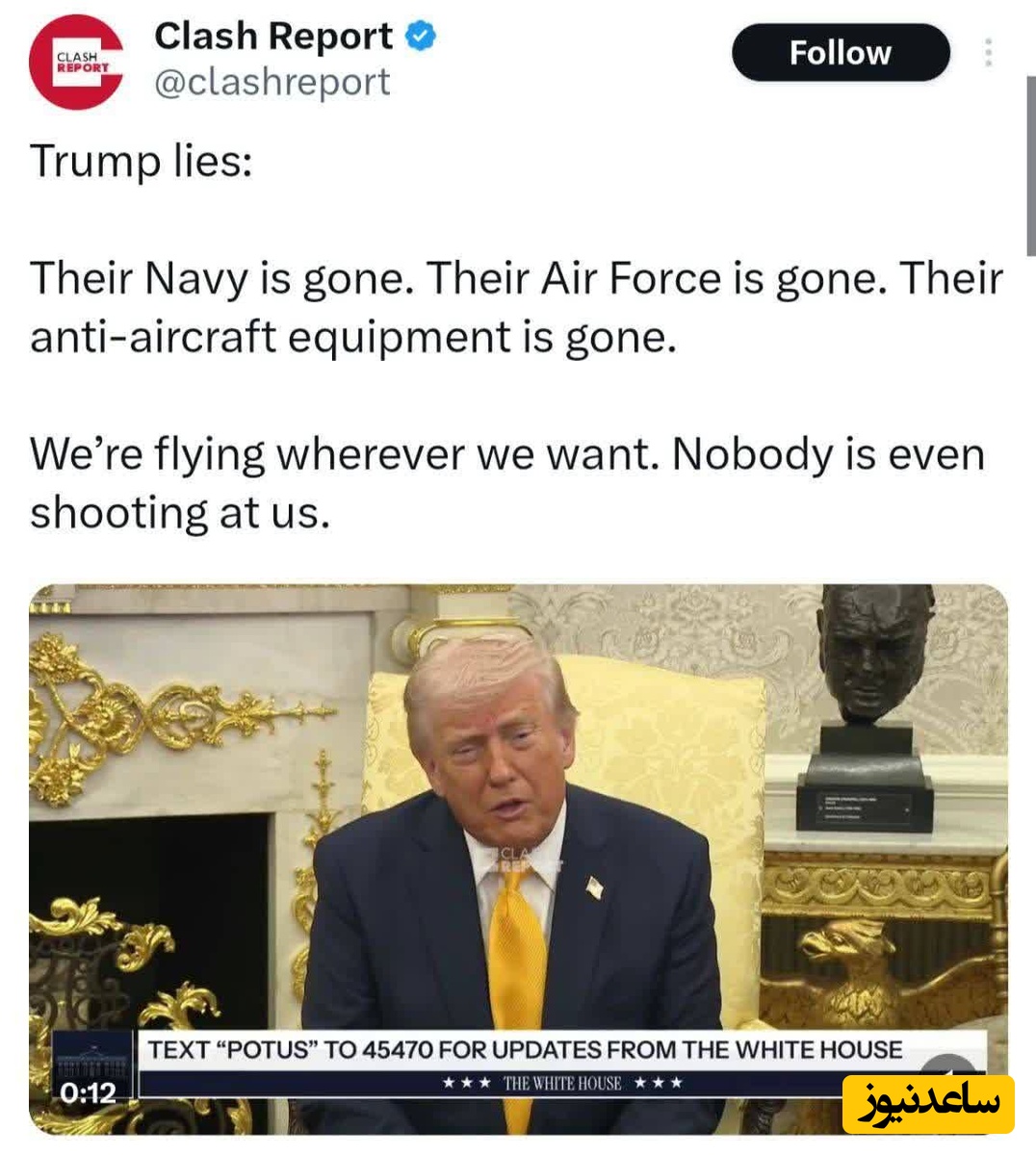Open the three-dot more options menu

pyautogui.click(x=988, y=52)
